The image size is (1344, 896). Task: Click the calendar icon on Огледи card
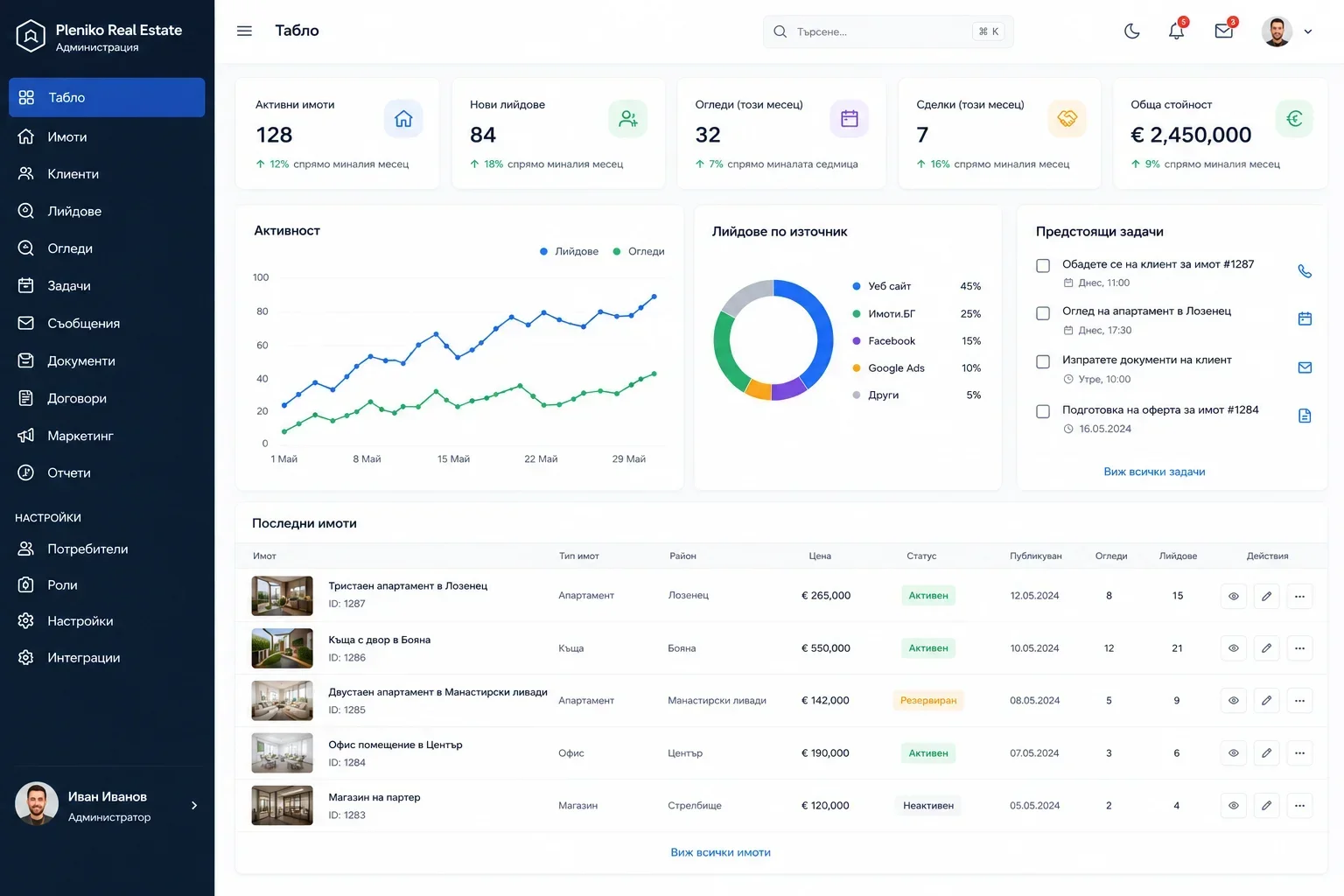849,119
